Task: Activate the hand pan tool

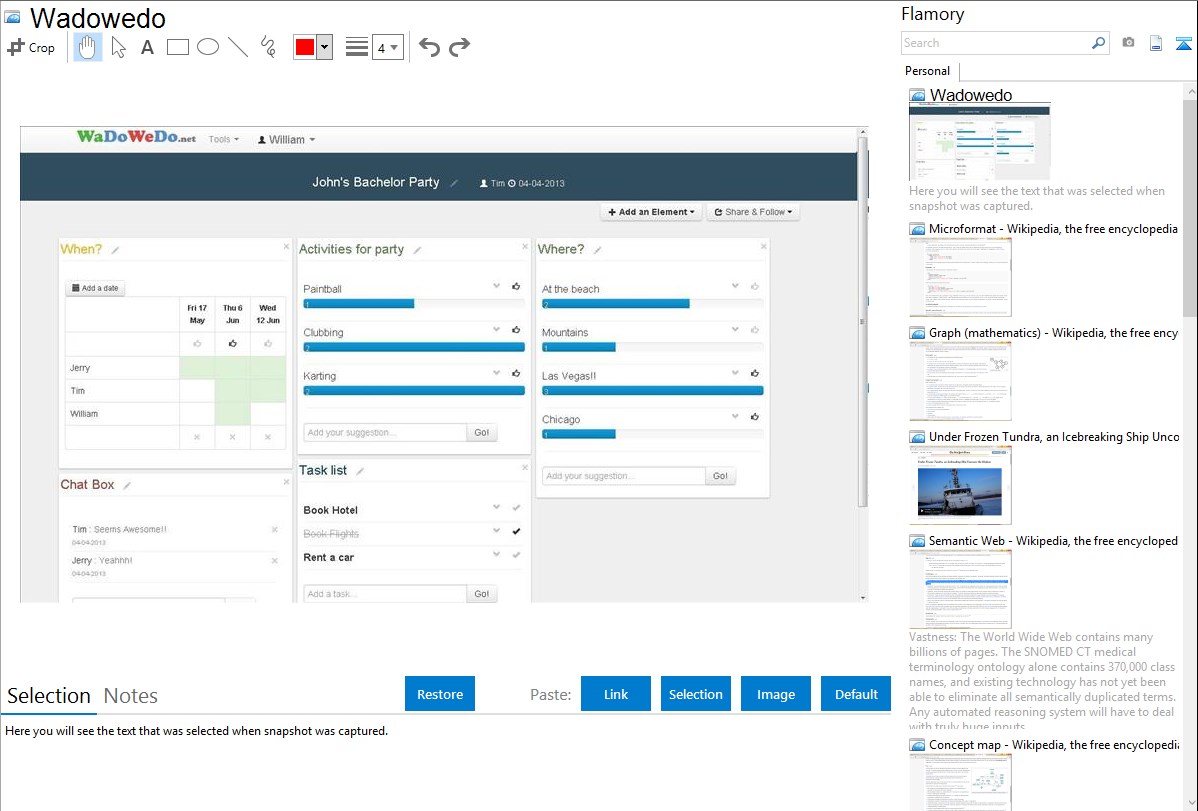Action: point(88,47)
